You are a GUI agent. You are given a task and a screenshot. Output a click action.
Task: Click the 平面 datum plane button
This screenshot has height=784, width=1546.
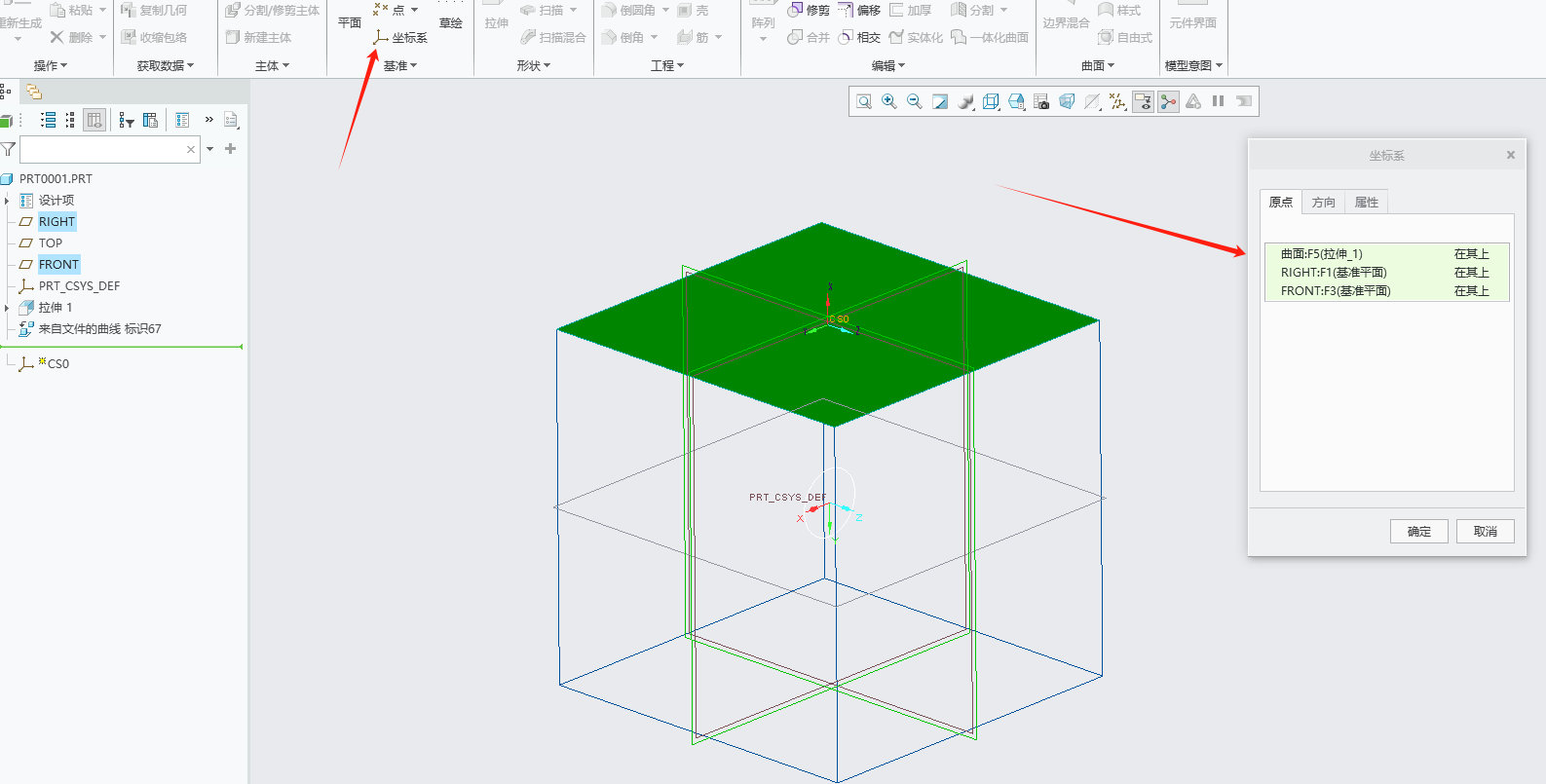coord(349,22)
